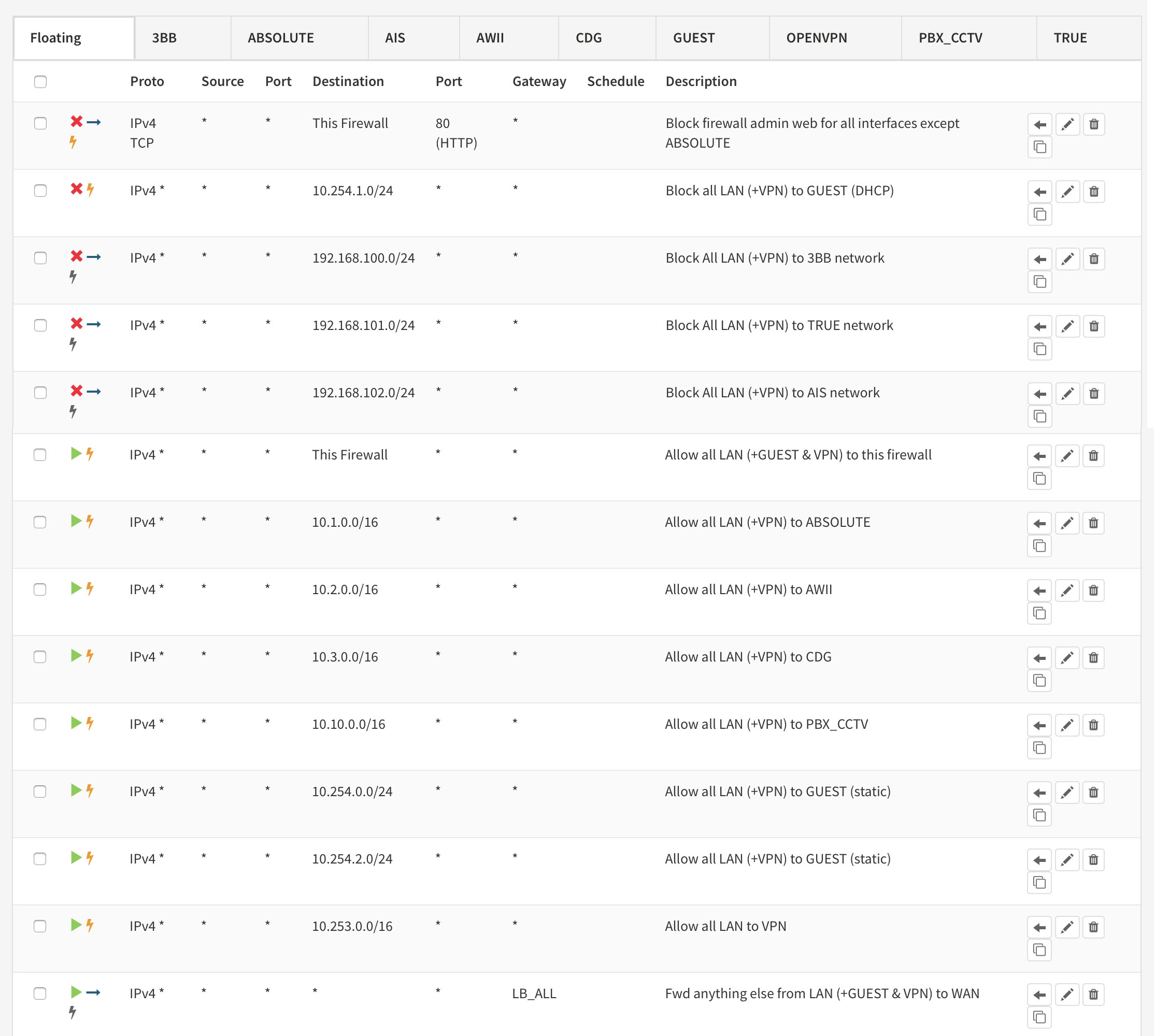Edit the Fwd anything else to WAN rule

point(1067,994)
